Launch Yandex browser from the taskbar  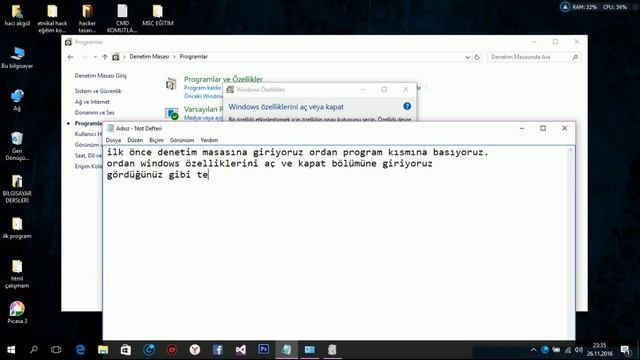[x=195, y=350]
